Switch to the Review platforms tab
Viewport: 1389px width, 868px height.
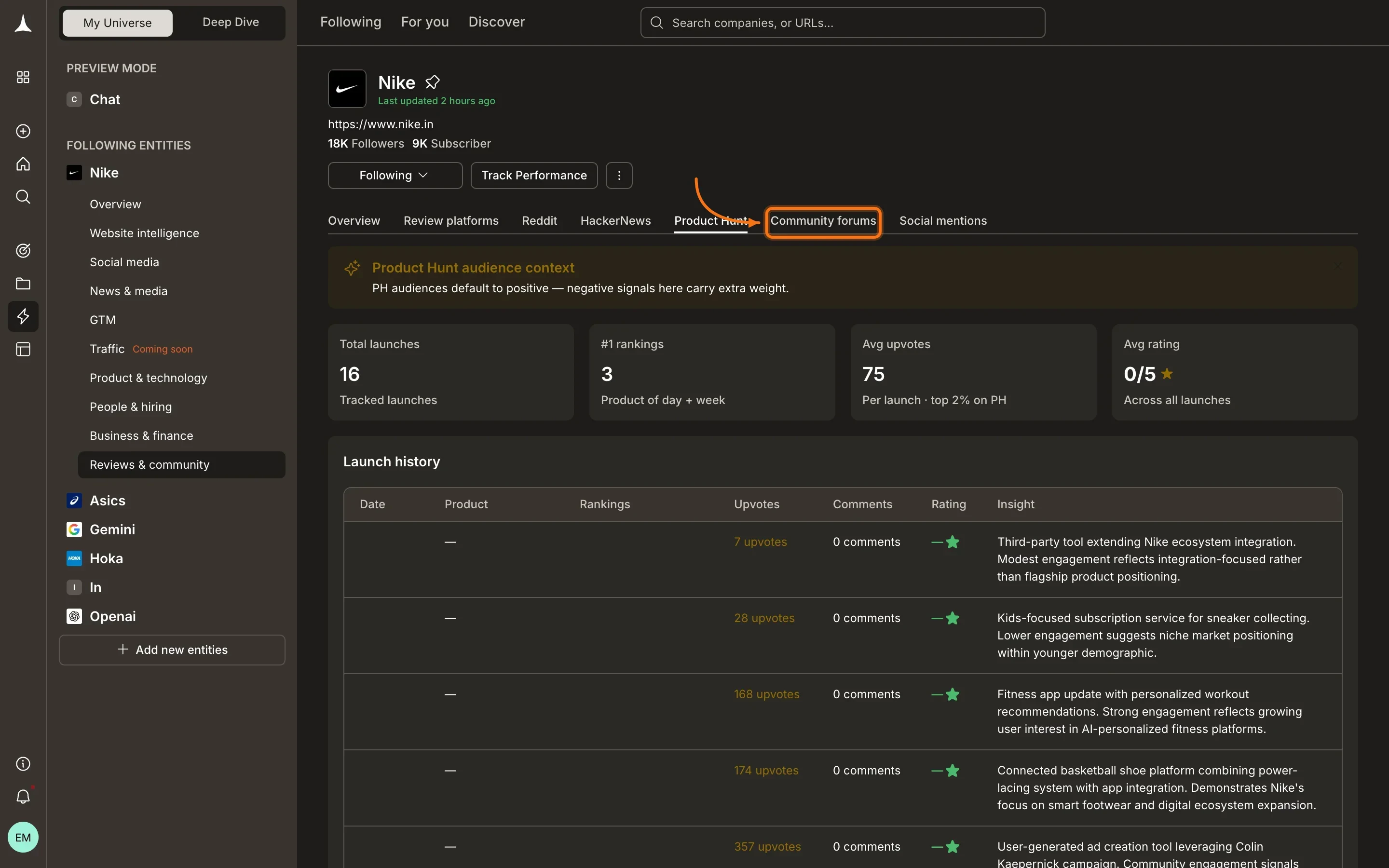[451, 221]
